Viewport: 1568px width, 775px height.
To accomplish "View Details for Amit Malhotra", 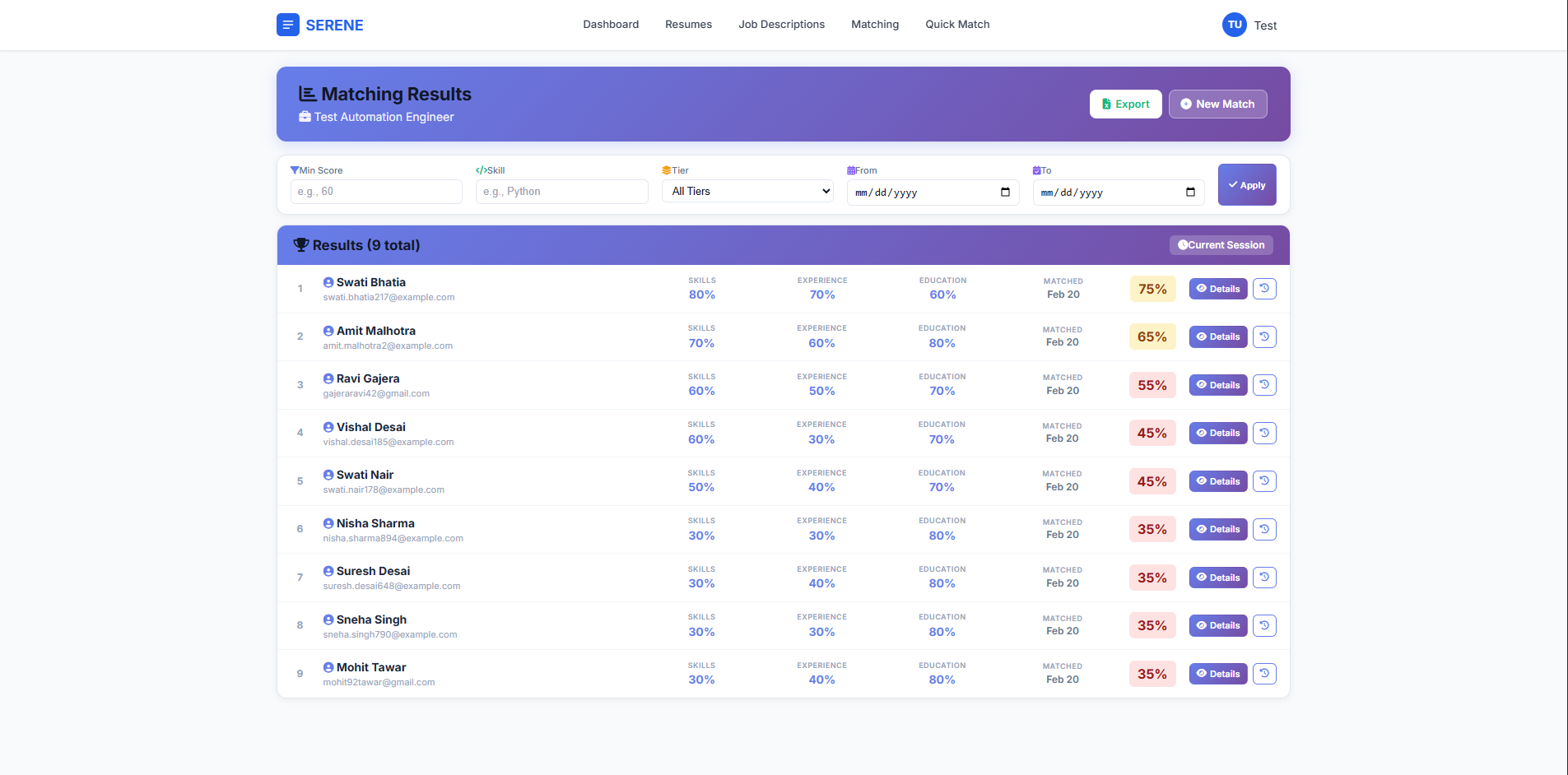I will [x=1217, y=336].
